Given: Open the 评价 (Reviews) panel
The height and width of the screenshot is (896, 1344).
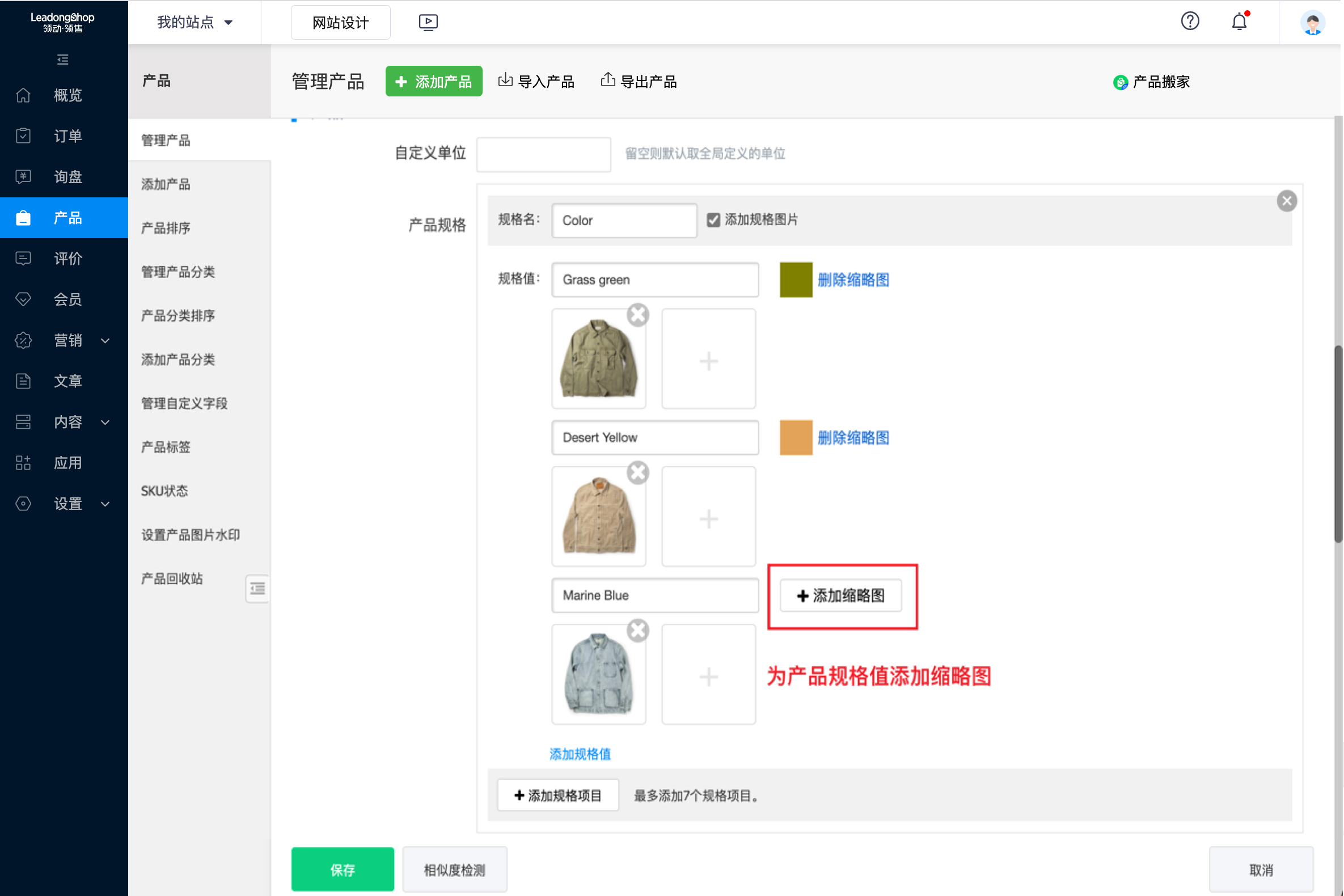Looking at the screenshot, I should (x=67, y=258).
